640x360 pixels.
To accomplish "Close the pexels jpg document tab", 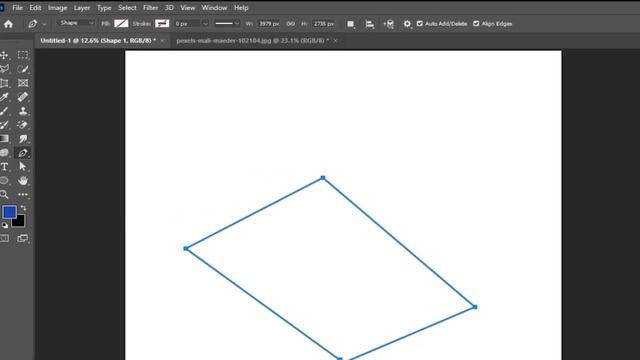I will point(336,40).
